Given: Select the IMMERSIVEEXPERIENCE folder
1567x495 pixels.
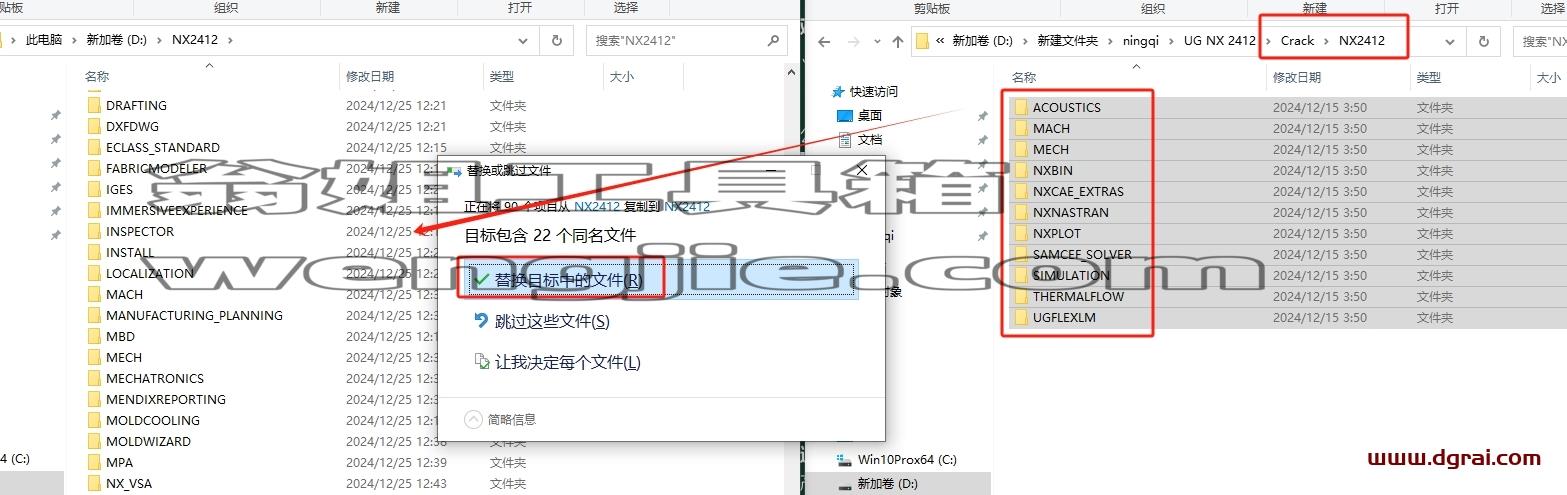Looking at the screenshot, I should click(176, 210).
